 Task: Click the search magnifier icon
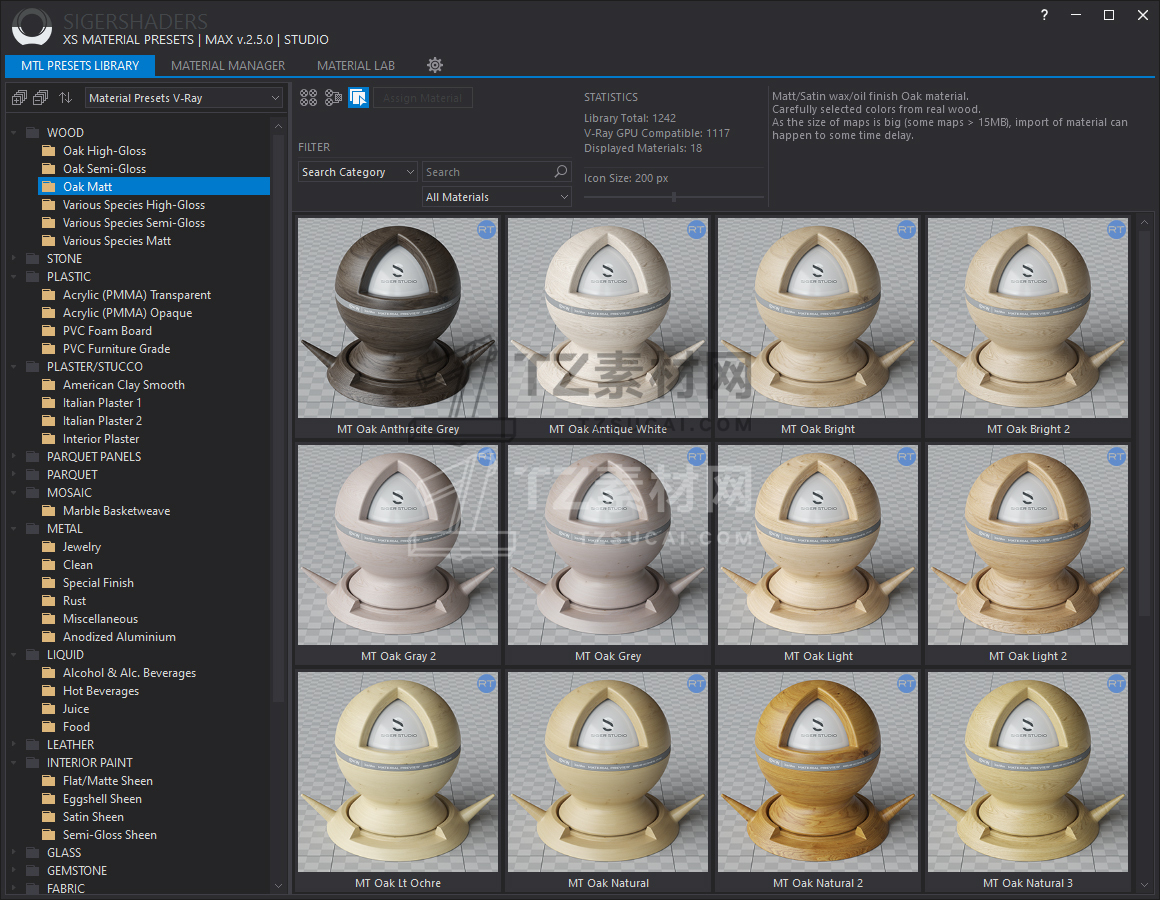[x=561, y=172]
